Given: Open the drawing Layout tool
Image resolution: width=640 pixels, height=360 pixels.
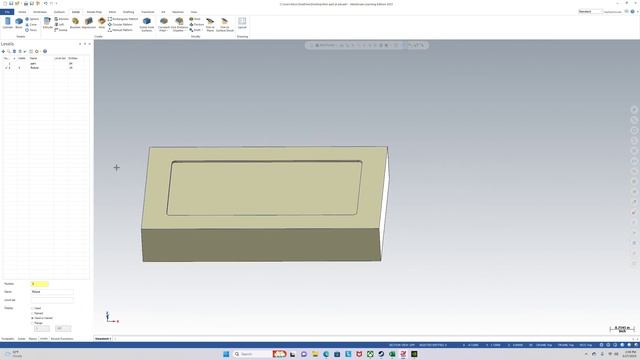Looking at the screenshot, I should point(242,23).
